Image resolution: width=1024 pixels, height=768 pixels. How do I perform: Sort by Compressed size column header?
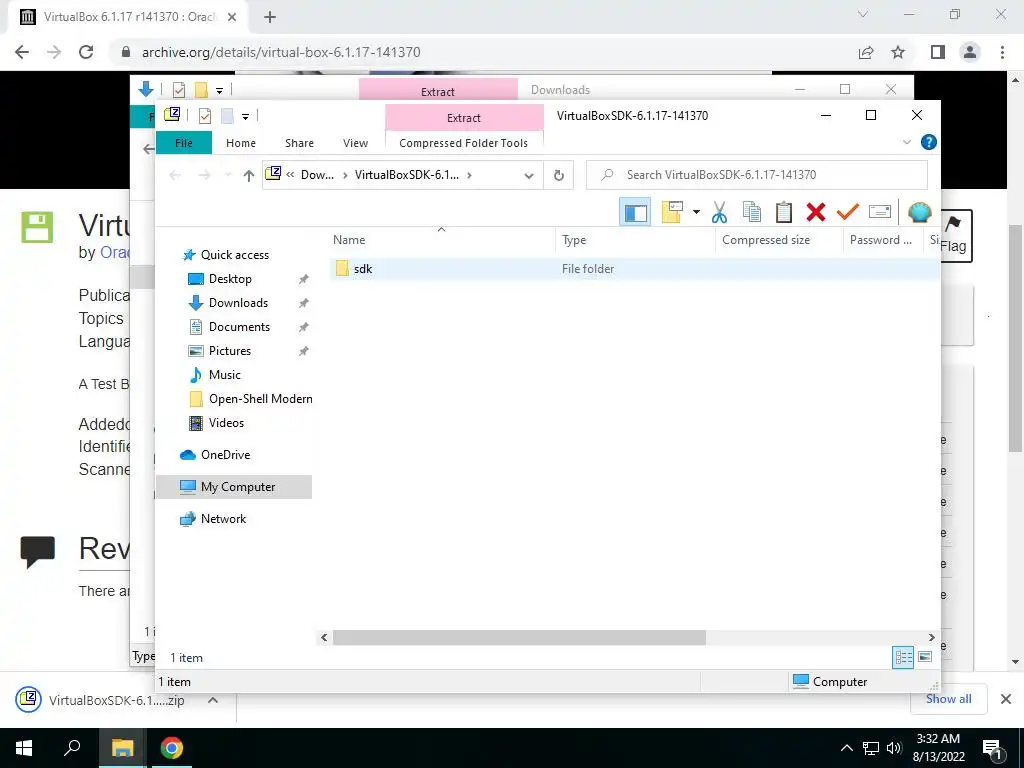click(780, 240)
